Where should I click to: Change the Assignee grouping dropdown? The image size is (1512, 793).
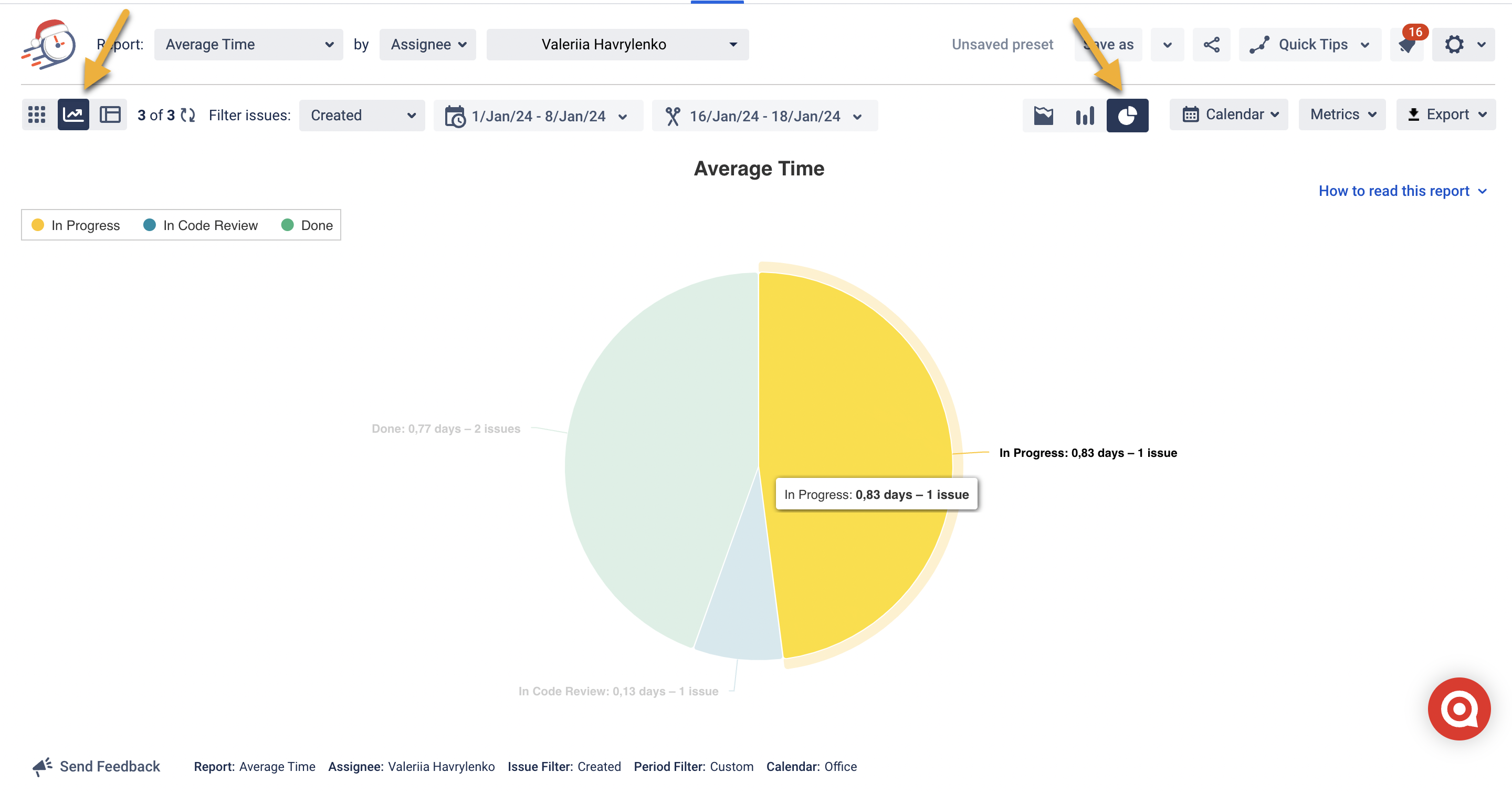point(427,44)
